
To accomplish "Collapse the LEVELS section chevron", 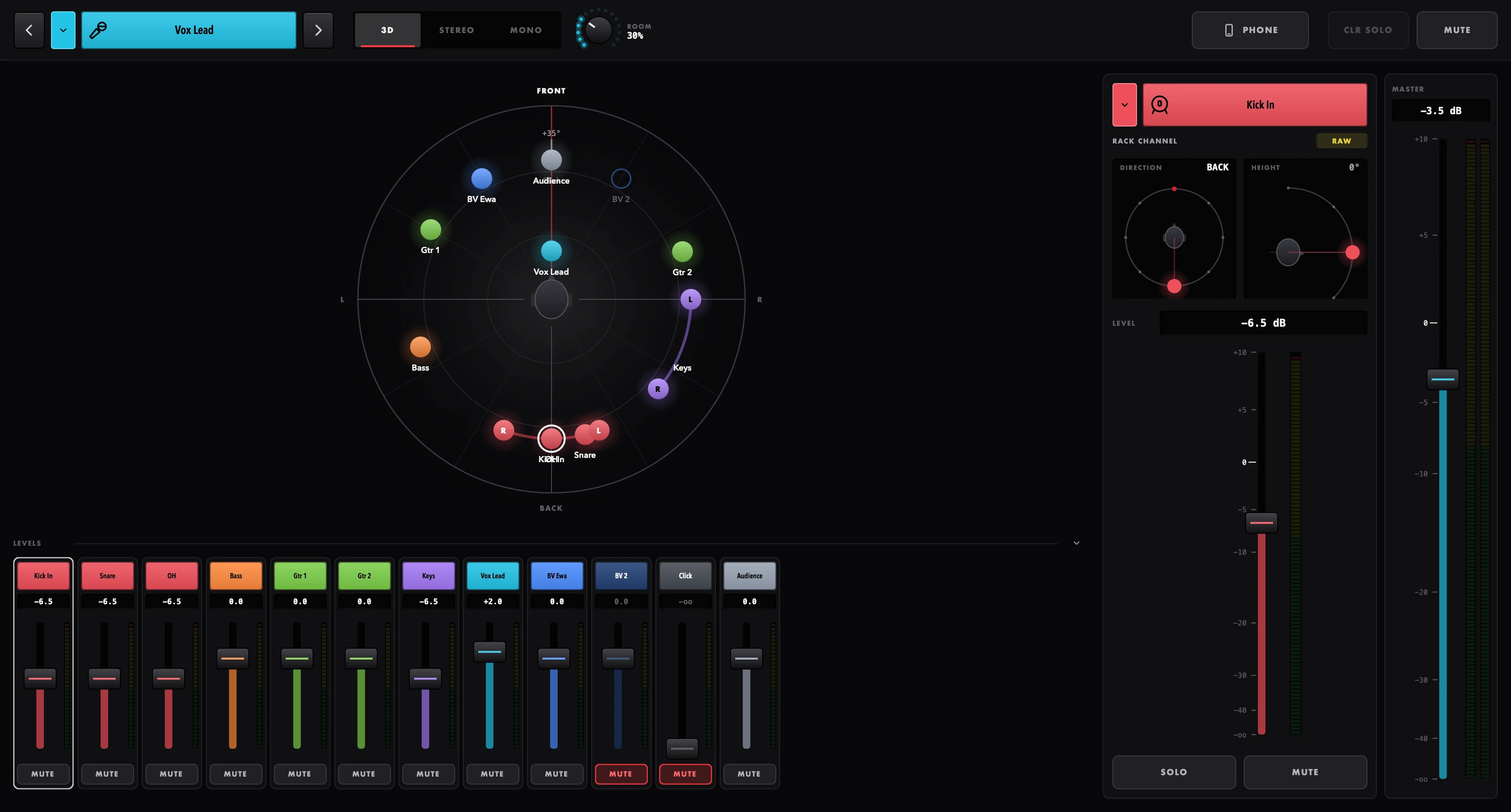I will pyautogui.click(x=1077, y=543).
